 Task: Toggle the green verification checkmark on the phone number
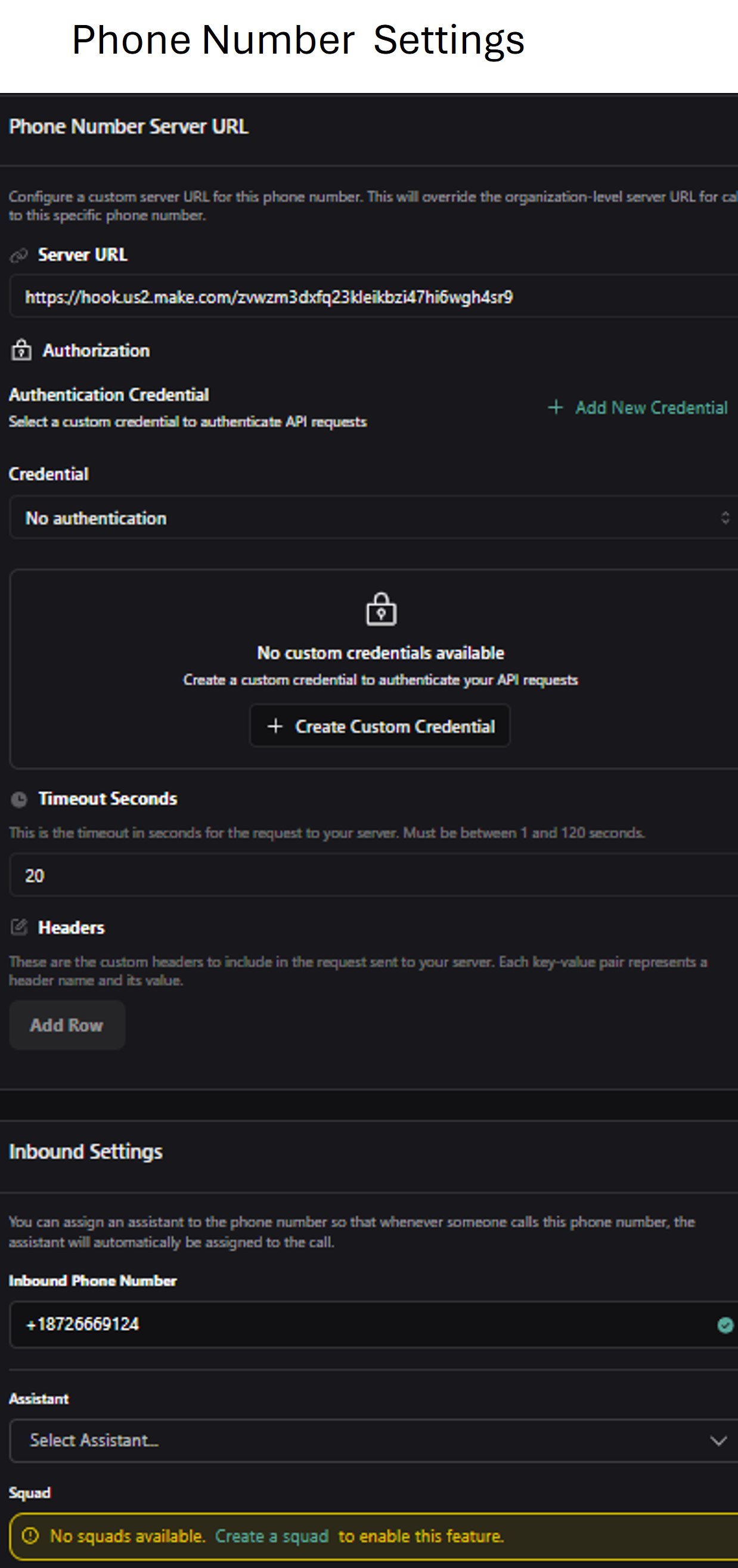(725, 1324)
